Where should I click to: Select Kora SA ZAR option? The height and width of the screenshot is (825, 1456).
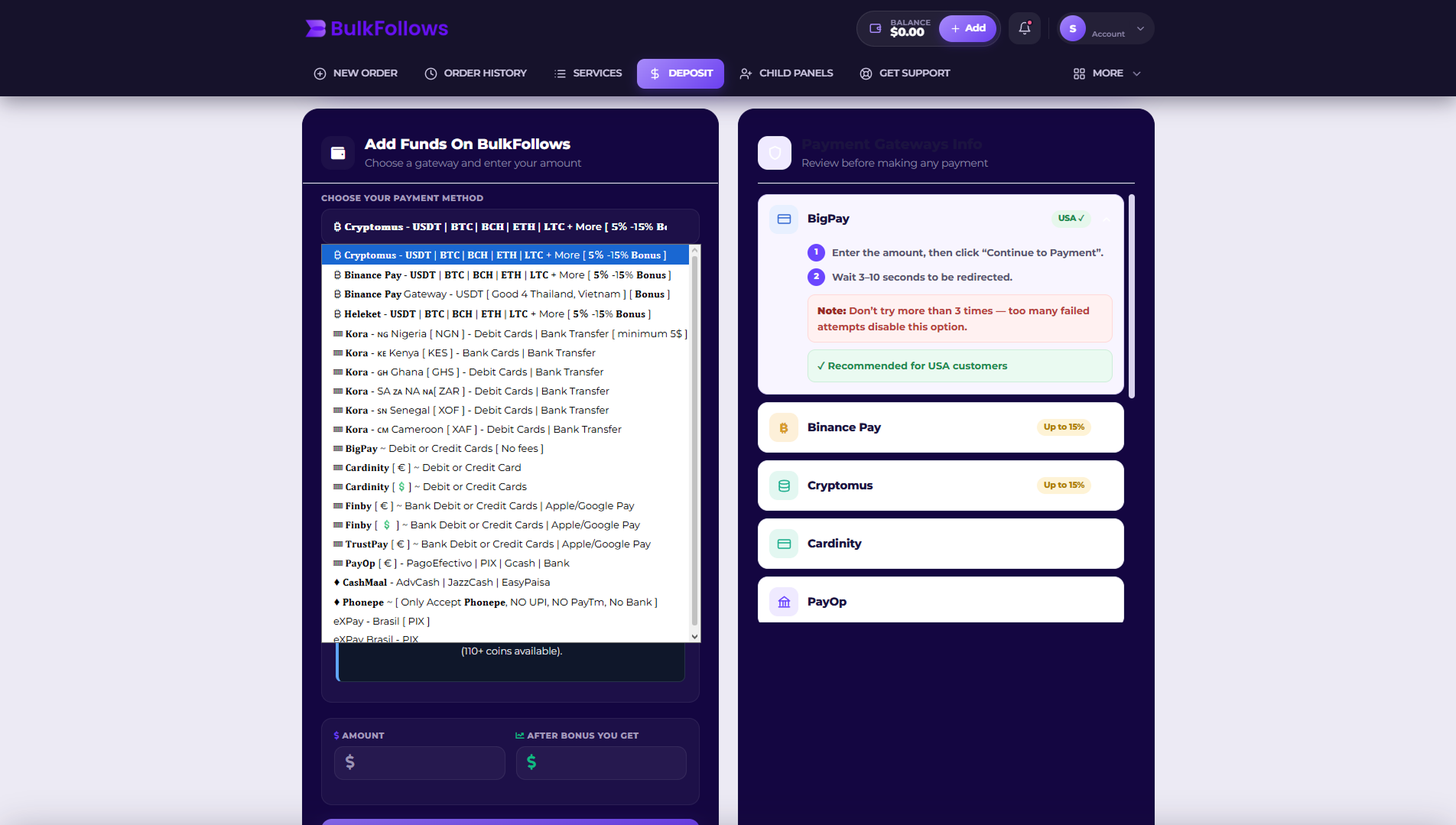click(x=505, y=391)
